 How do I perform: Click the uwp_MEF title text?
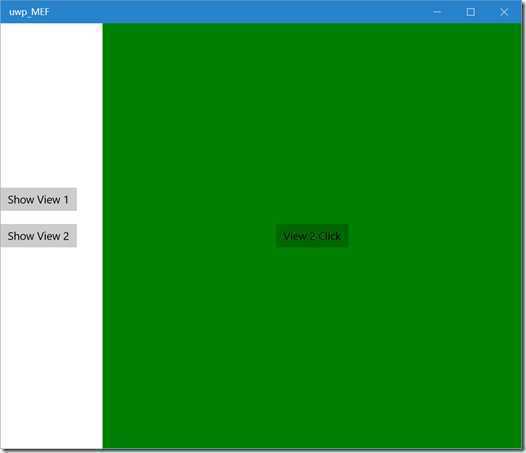(29, 12)
